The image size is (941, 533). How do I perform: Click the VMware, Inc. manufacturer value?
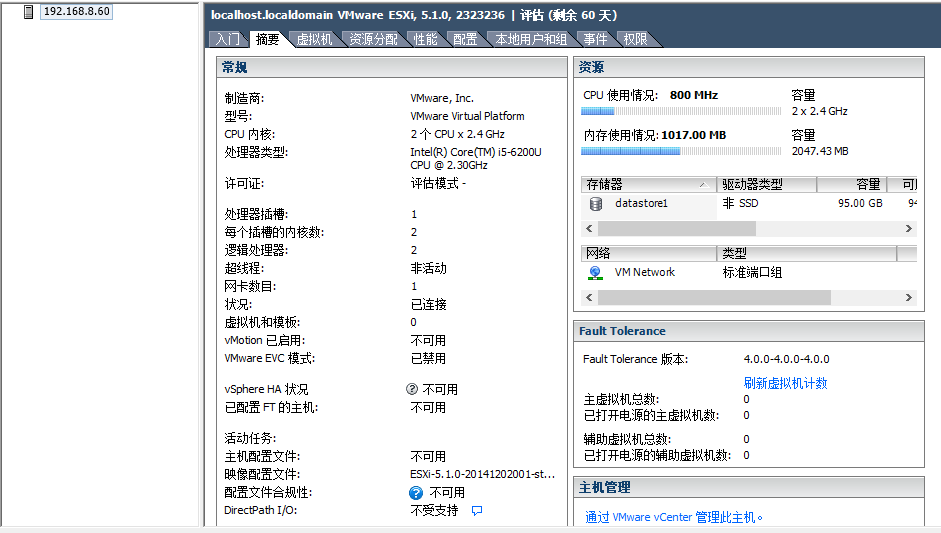[442, 98]
